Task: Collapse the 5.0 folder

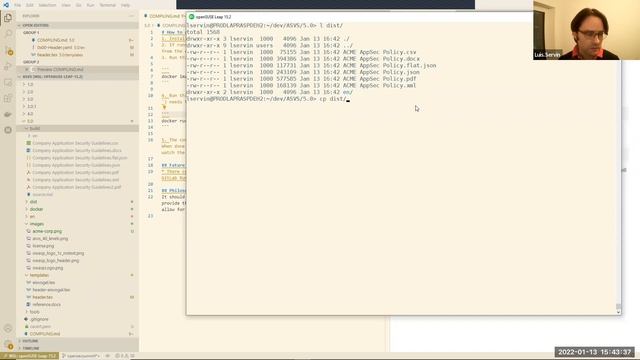Action: click(x=78, y=121)
